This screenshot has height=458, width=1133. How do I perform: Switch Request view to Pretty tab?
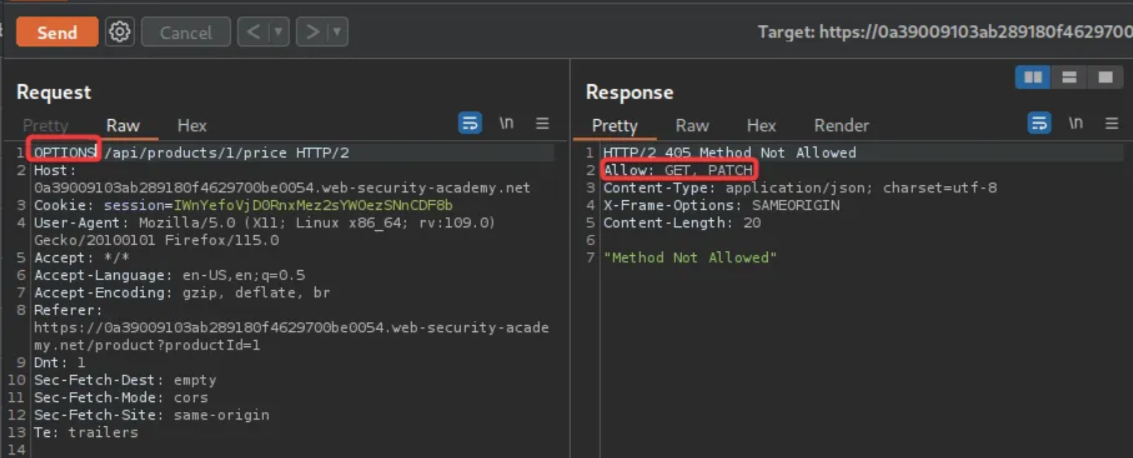(45, 125)
